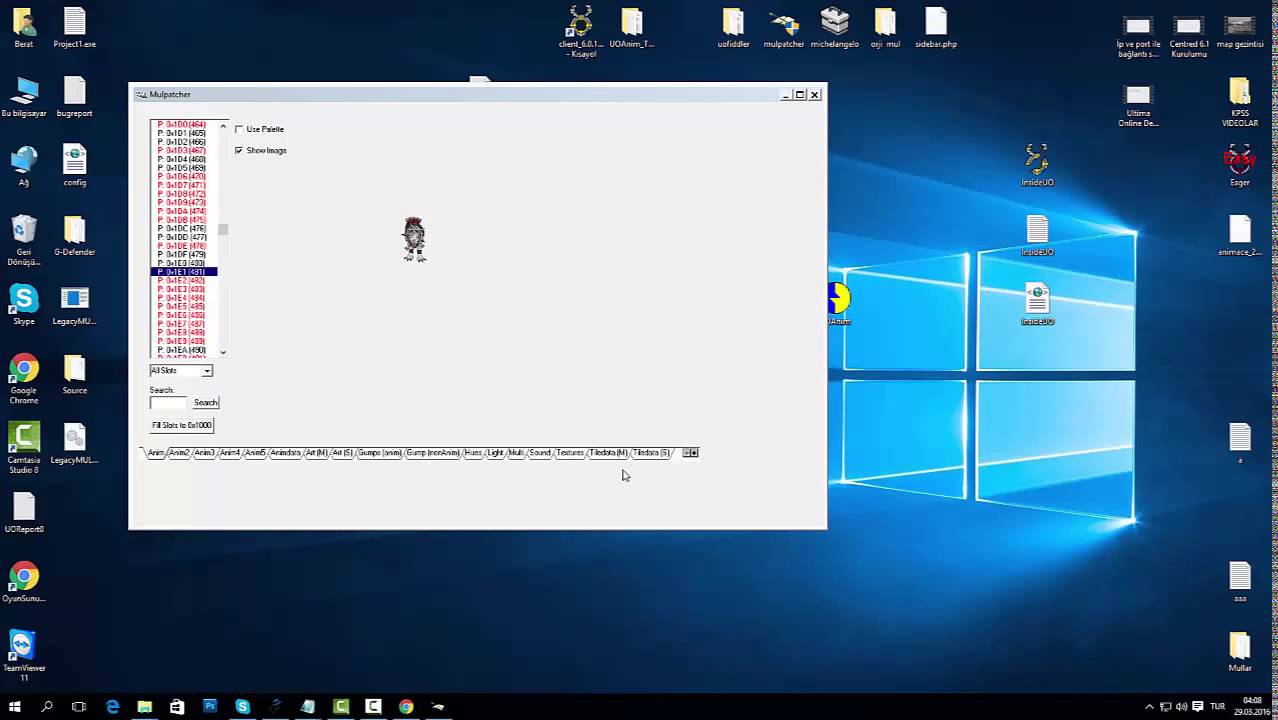Select slot P: 0x1D4 (468)
Screen dimensions: 1278x720
click(182, 160)
